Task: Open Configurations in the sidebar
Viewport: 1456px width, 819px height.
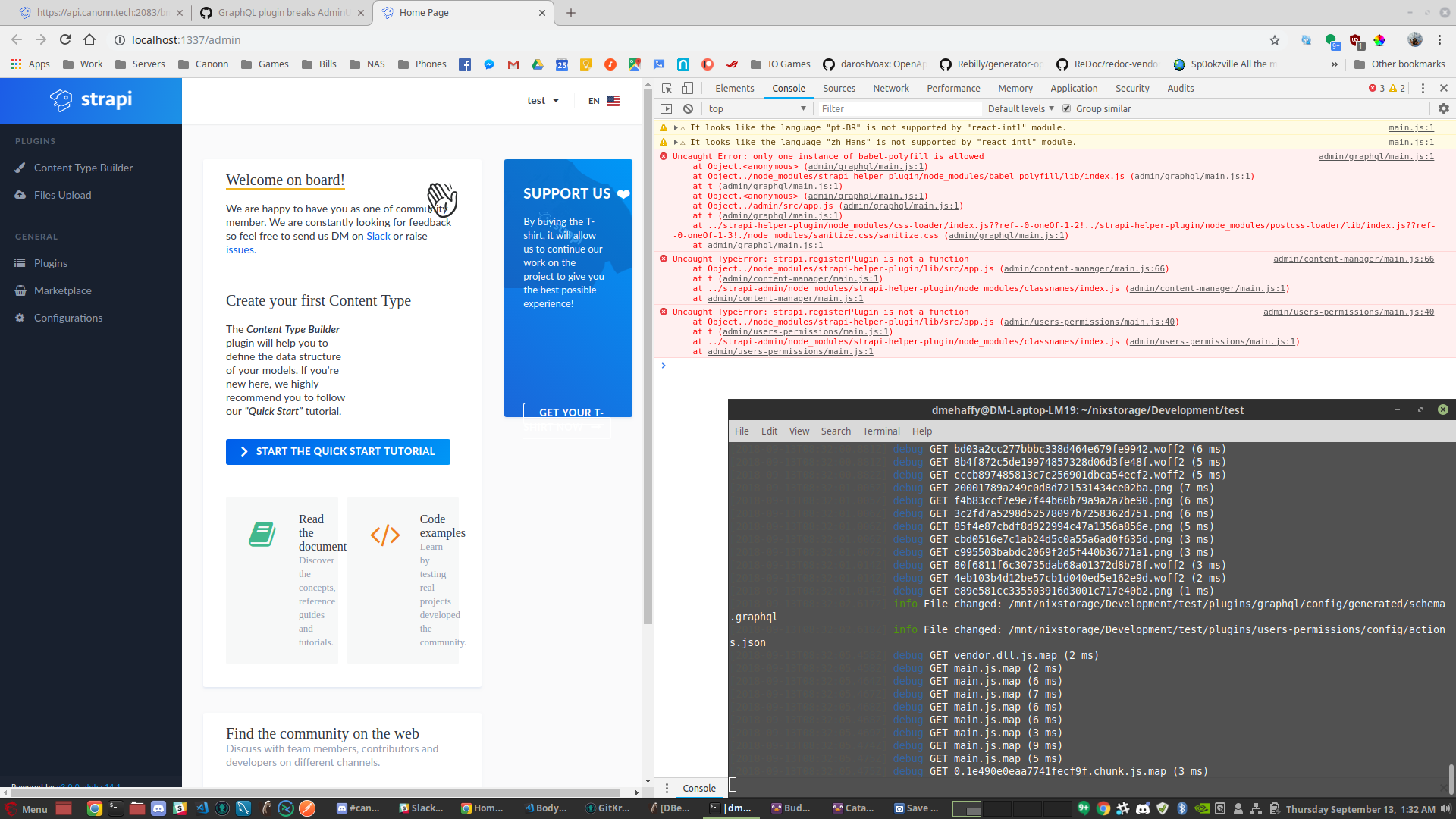Action: click(x=68, y=318)
